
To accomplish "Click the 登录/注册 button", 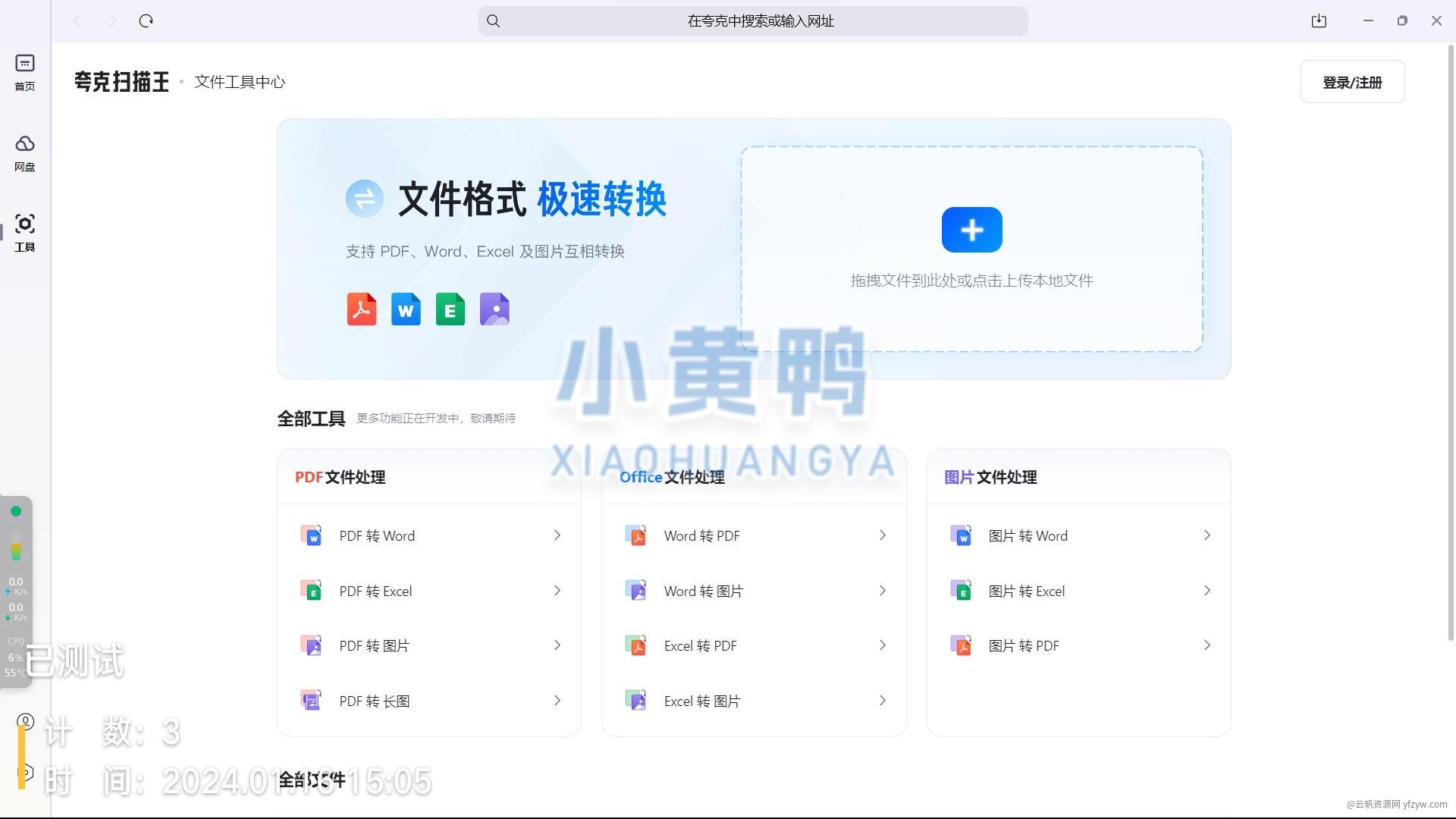I will (x=1352, y=82).
